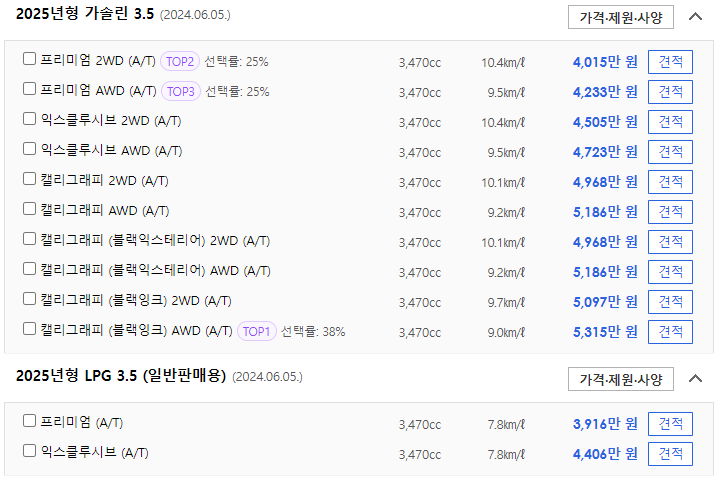Viewport: 722px width, 479px height.
Task: Click the 5,097만 원 price
Action: point(605,302)
